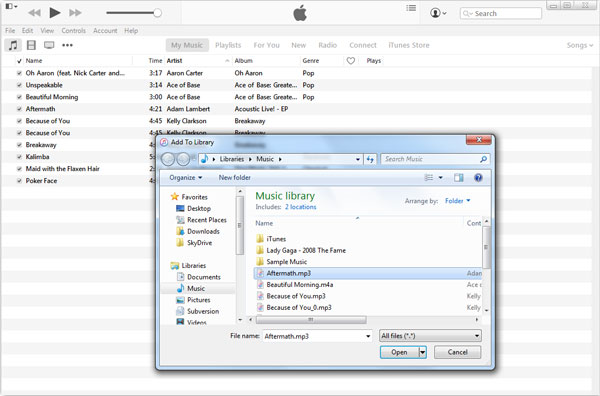The width and height of the screenshot is (600, 396).
Task: Open the view options dropdown arrow
Action: (x=440, y=178)
